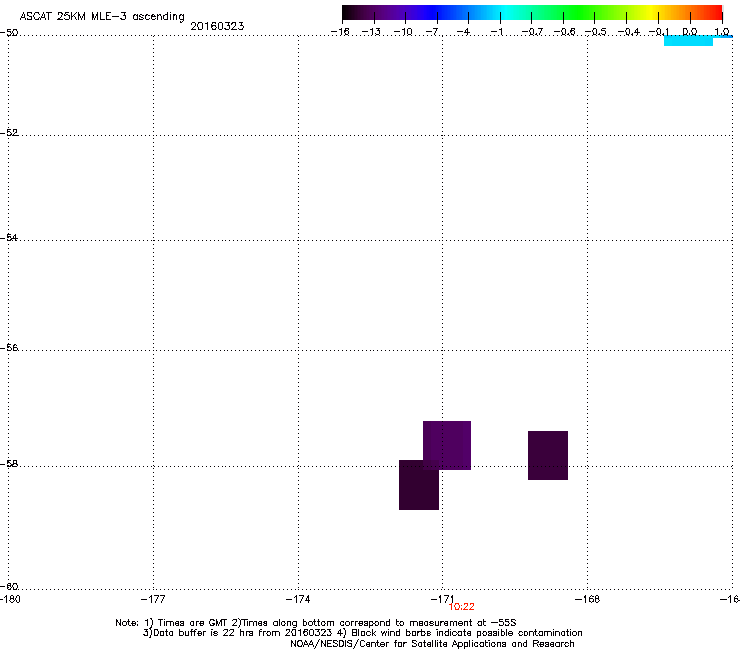Click the dark data cell near -169 longitude

coord(548,456)
